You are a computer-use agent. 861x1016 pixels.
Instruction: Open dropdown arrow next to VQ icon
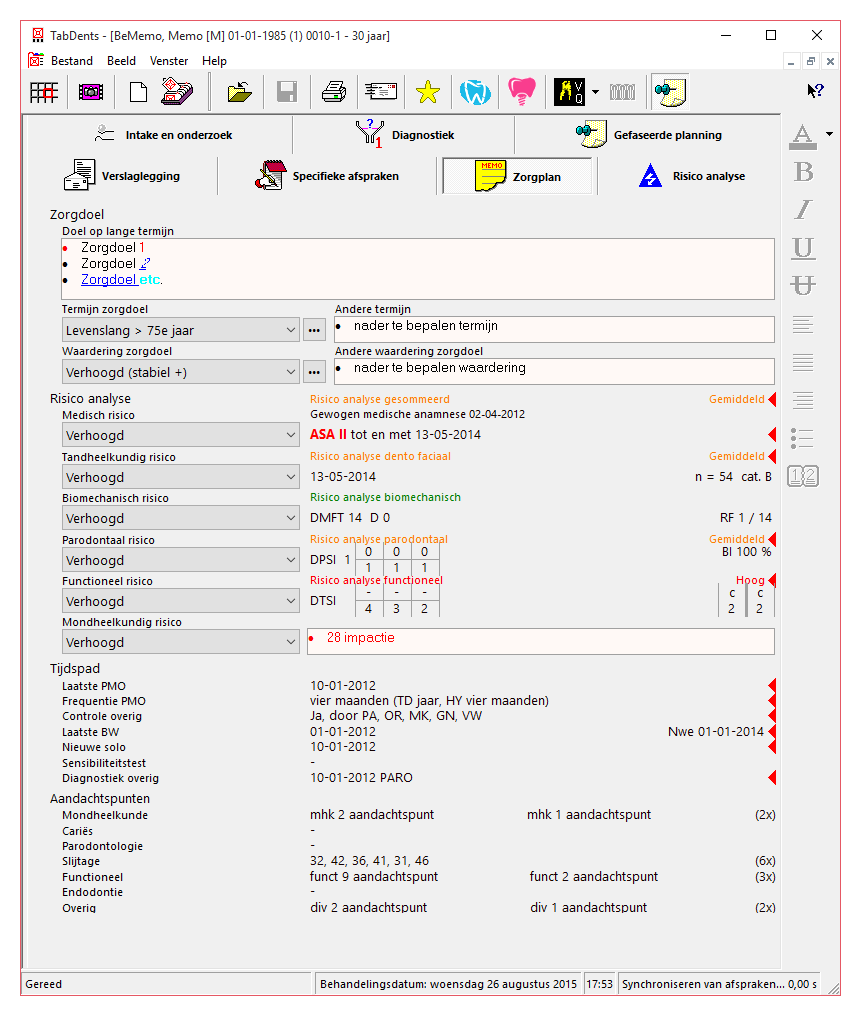595,92
